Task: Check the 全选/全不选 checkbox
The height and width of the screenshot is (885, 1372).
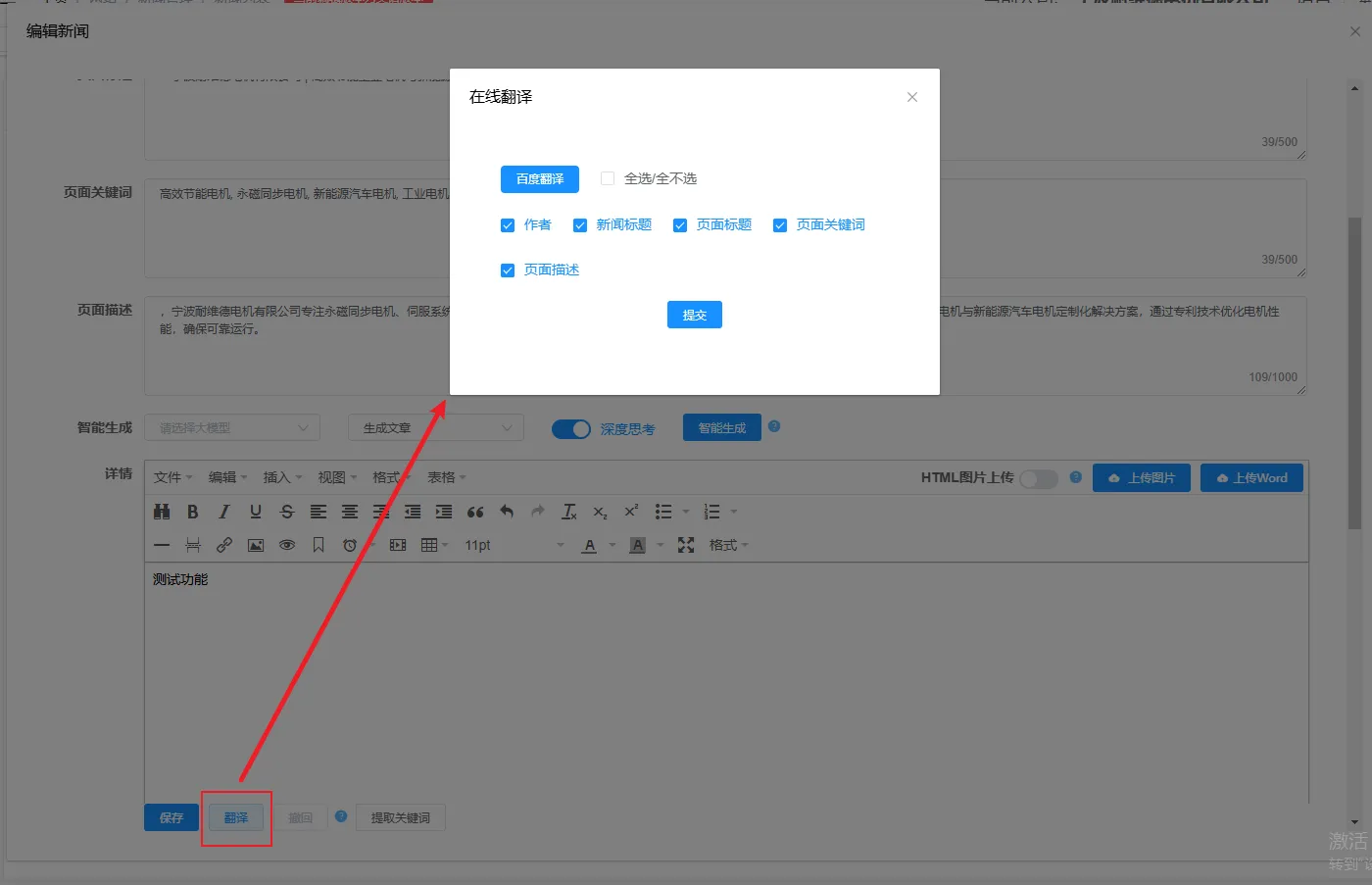Action: 608,178
